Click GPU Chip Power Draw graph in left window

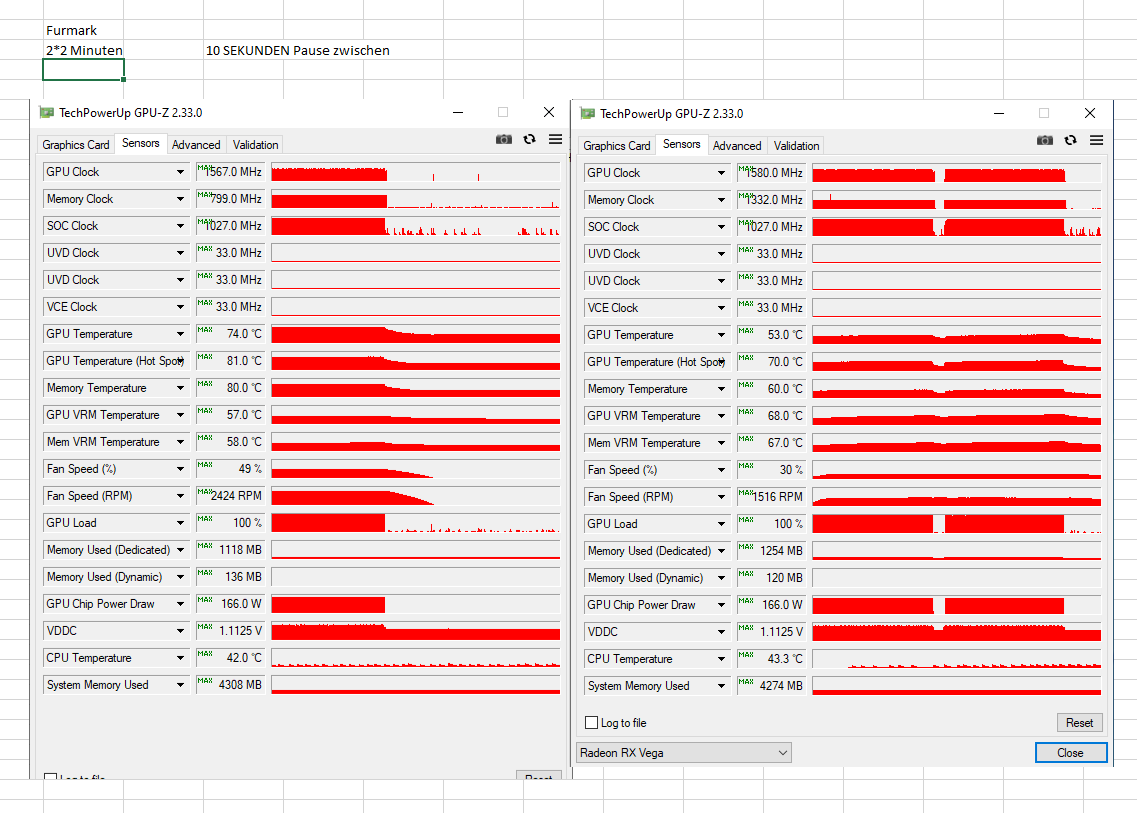415,603
